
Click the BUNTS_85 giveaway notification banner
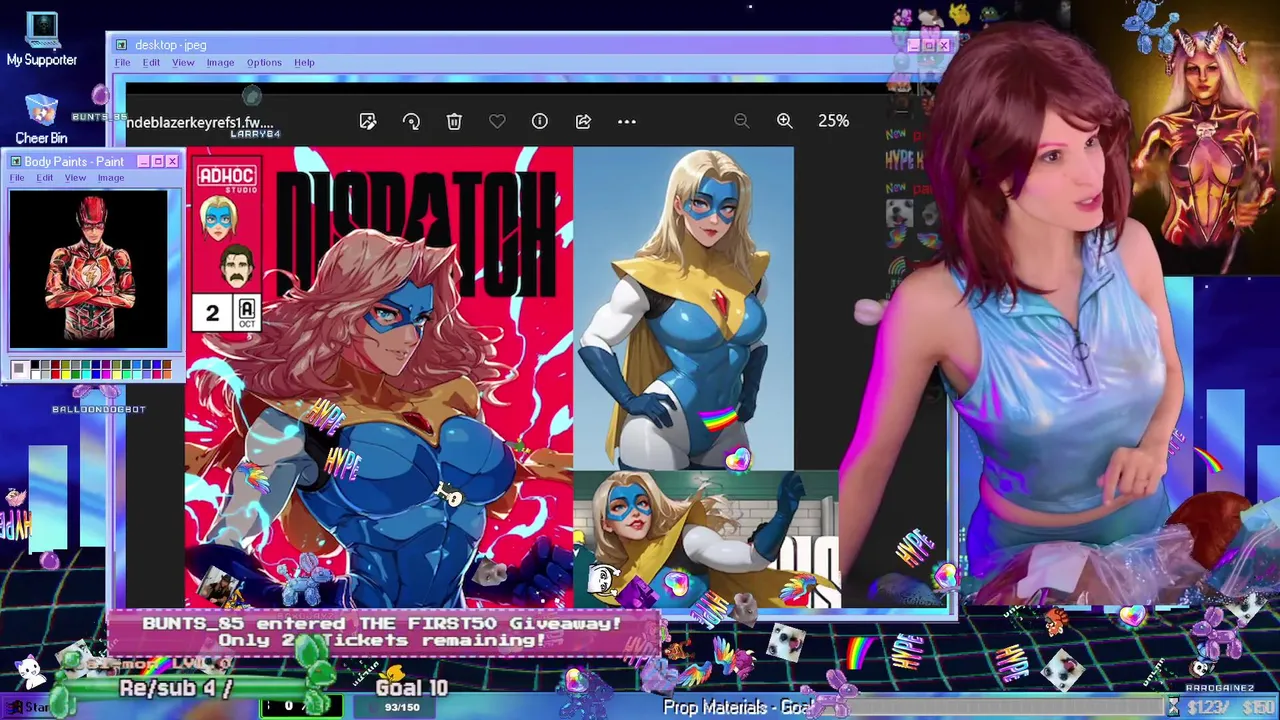[x=382, y=631]
